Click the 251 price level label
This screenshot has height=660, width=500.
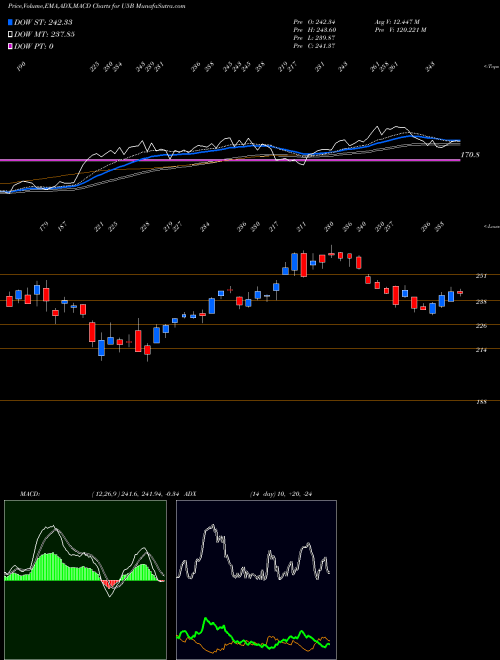coord(481,276)
